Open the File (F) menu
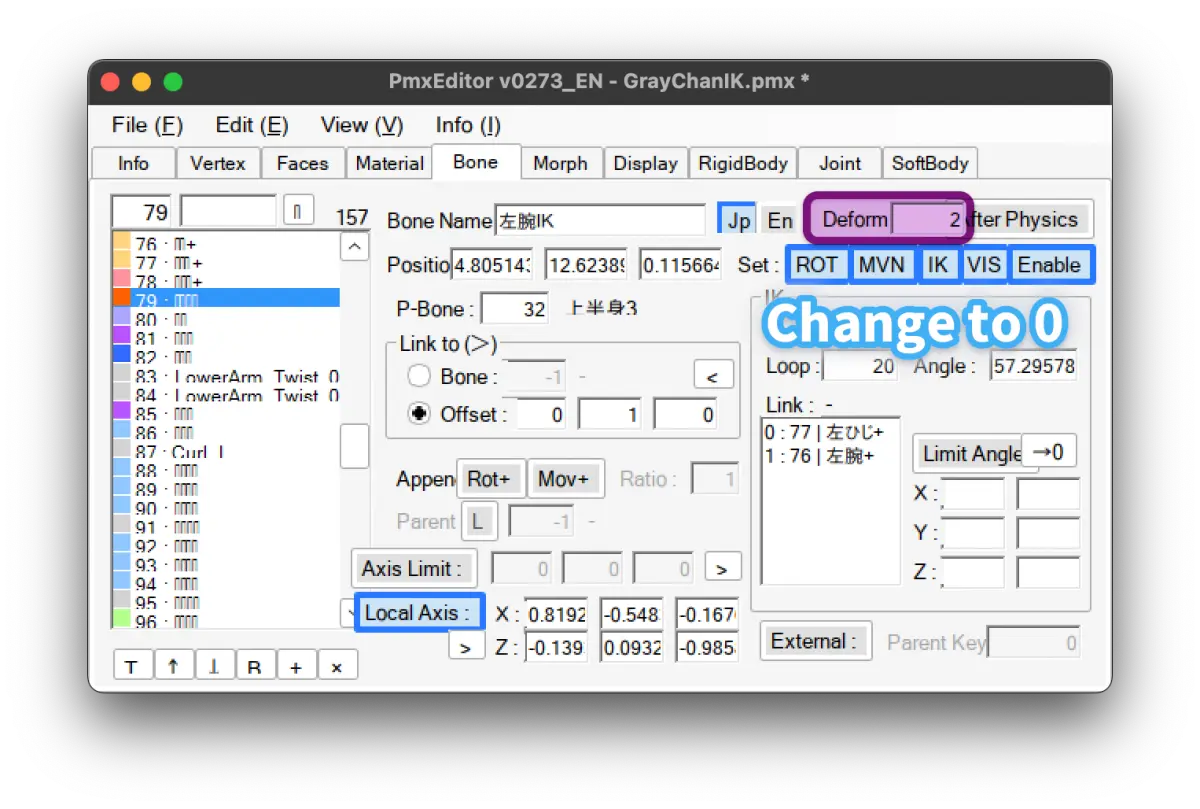Image resolution: width=1200 pixels, height=809 pixels. point(147,125)
